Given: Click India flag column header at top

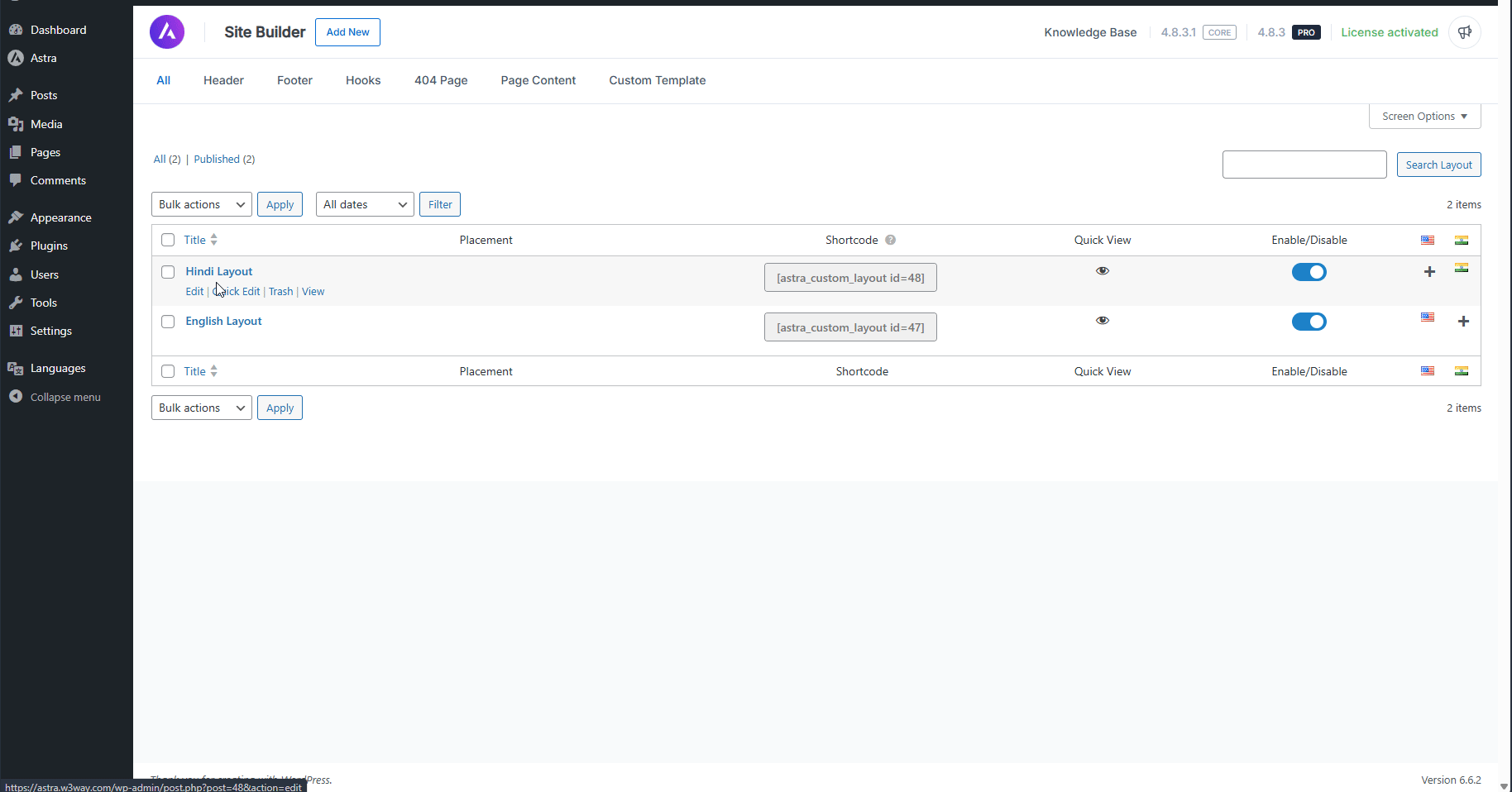Looking at the screenshot, I should 1462,241.
